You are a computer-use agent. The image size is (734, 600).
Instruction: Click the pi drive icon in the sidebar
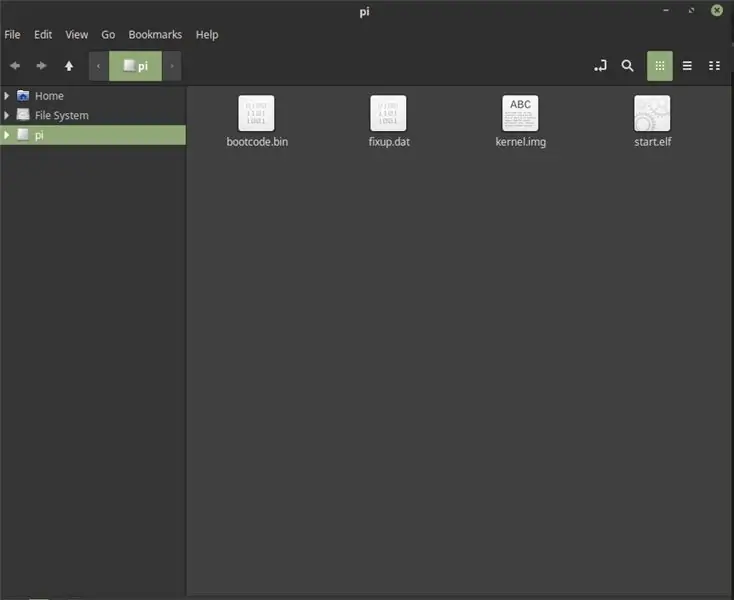pos(23,135)
